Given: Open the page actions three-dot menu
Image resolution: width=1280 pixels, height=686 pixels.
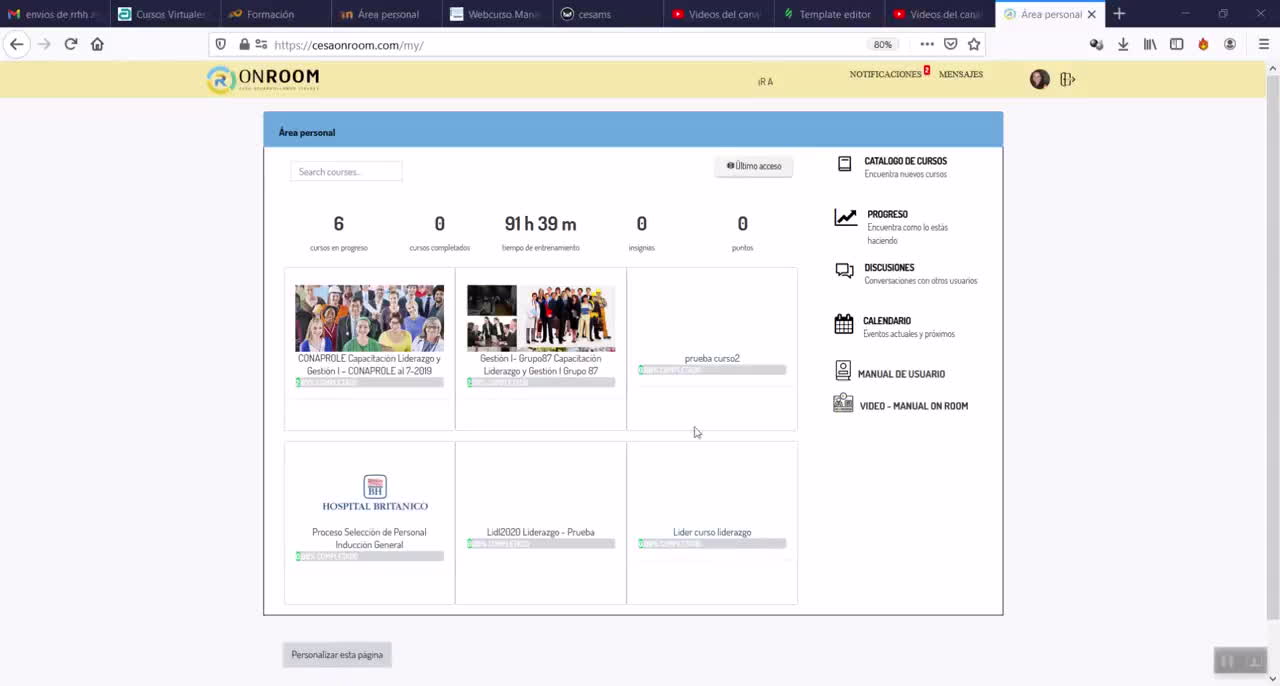Looking at the screenshot, I should (x=927, y=44).
